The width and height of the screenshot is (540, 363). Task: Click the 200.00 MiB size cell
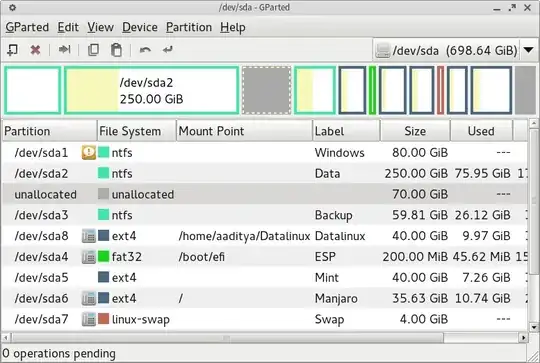point(415,257)
